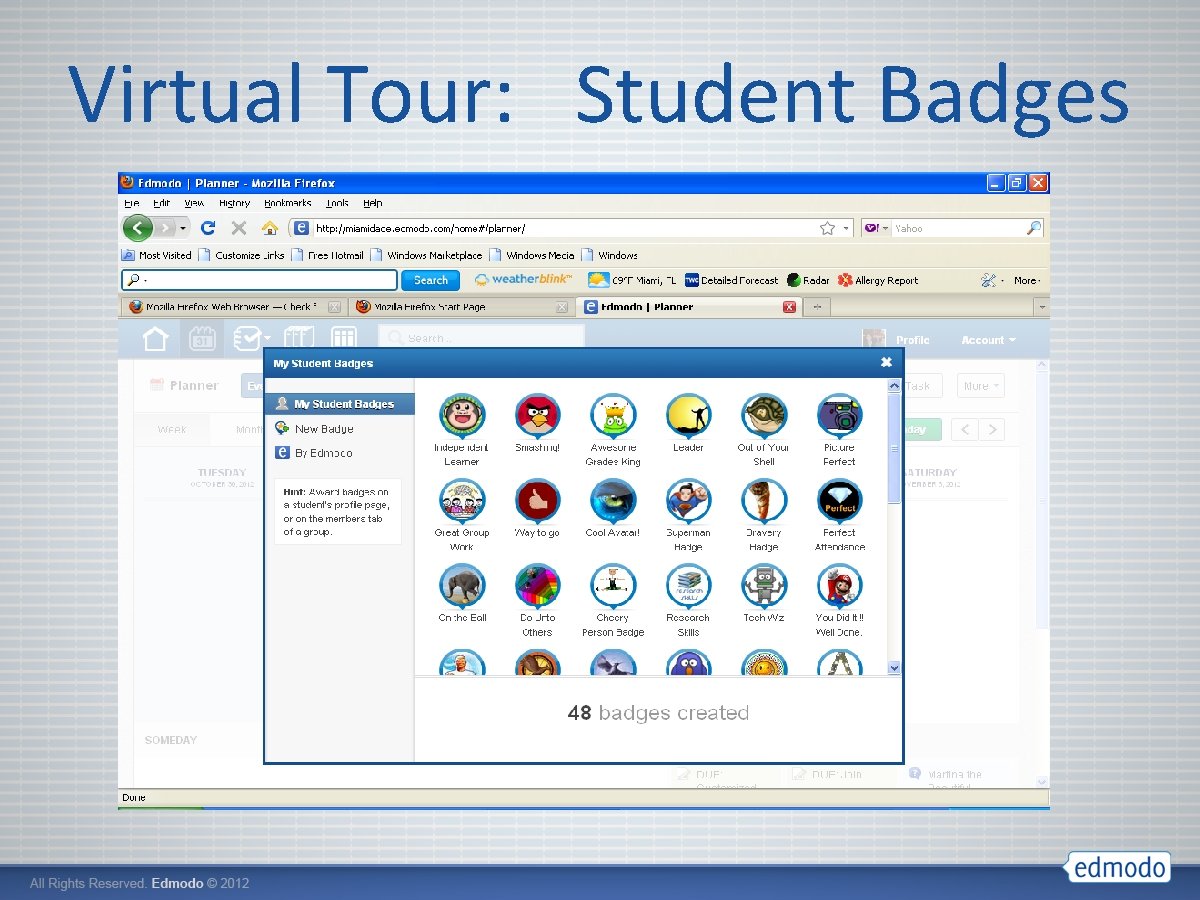Screen dimensions: 1200x900
Task: Open the Planner calendar icon
Action: (202, 338)
